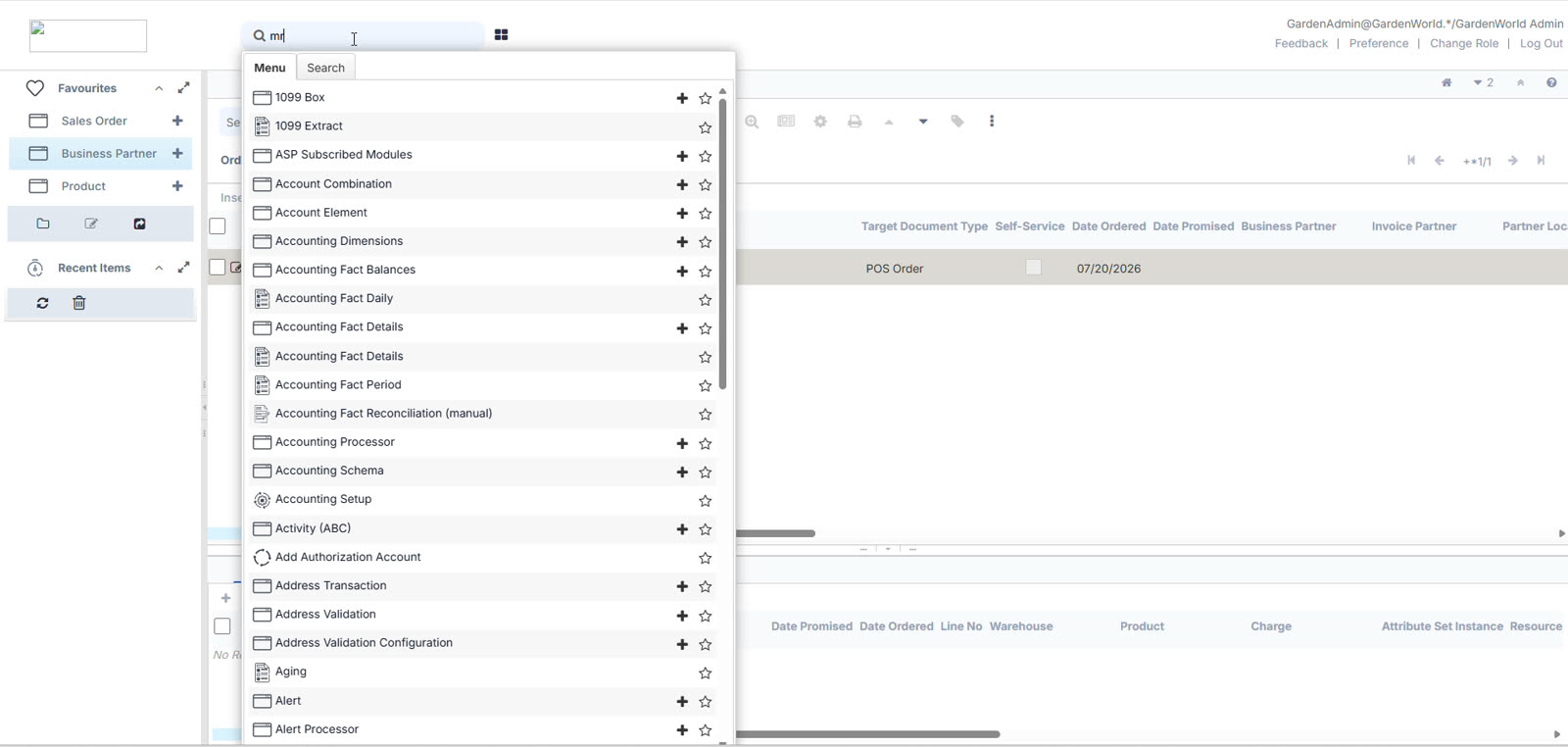Add new Sales Order from Favourites
Screen dimensions: 1568x747
pos(177,121)
